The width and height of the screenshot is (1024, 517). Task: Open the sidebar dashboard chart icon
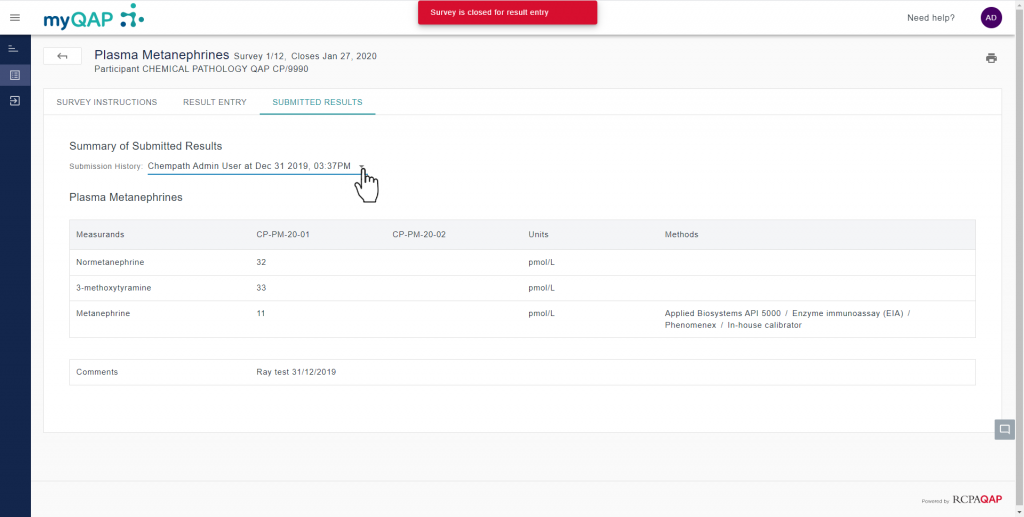[13, 48]
